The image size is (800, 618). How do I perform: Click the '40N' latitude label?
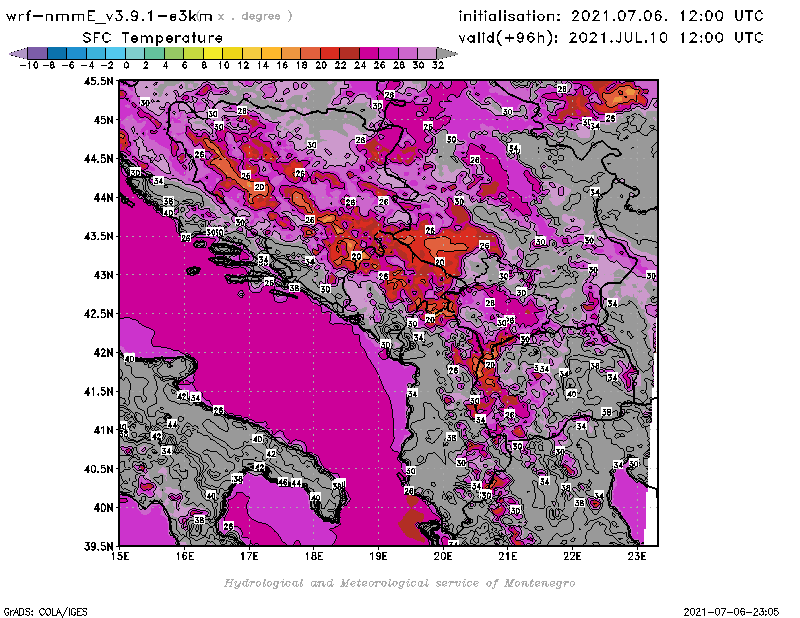103,508
